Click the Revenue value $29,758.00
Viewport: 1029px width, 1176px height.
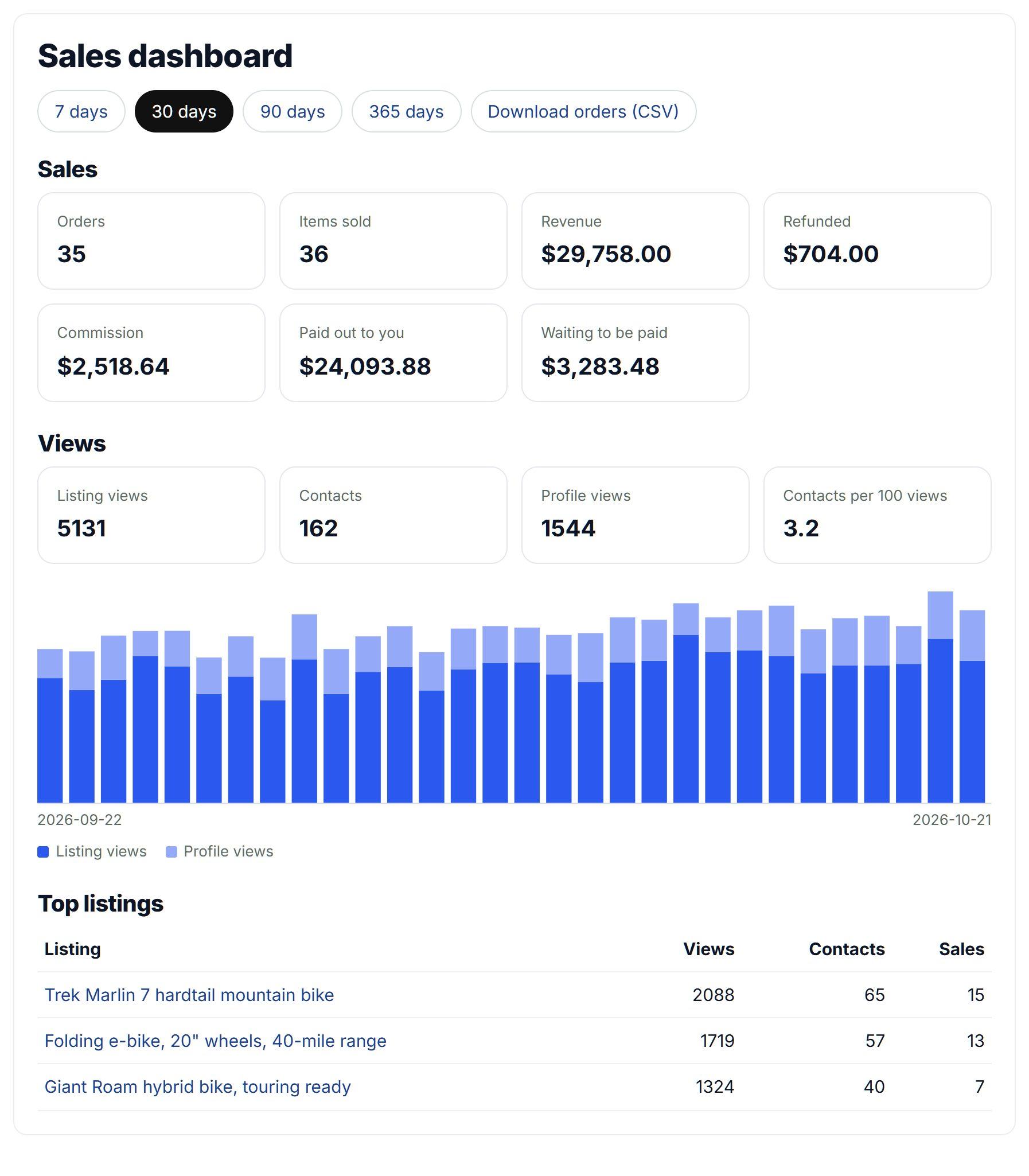(606, 254)
